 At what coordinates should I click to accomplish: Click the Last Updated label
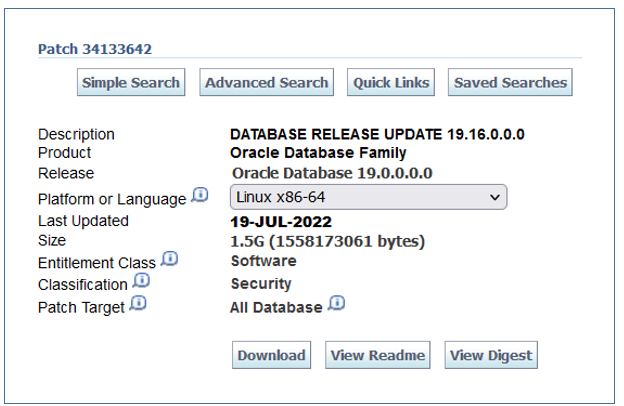click(83, 221)
